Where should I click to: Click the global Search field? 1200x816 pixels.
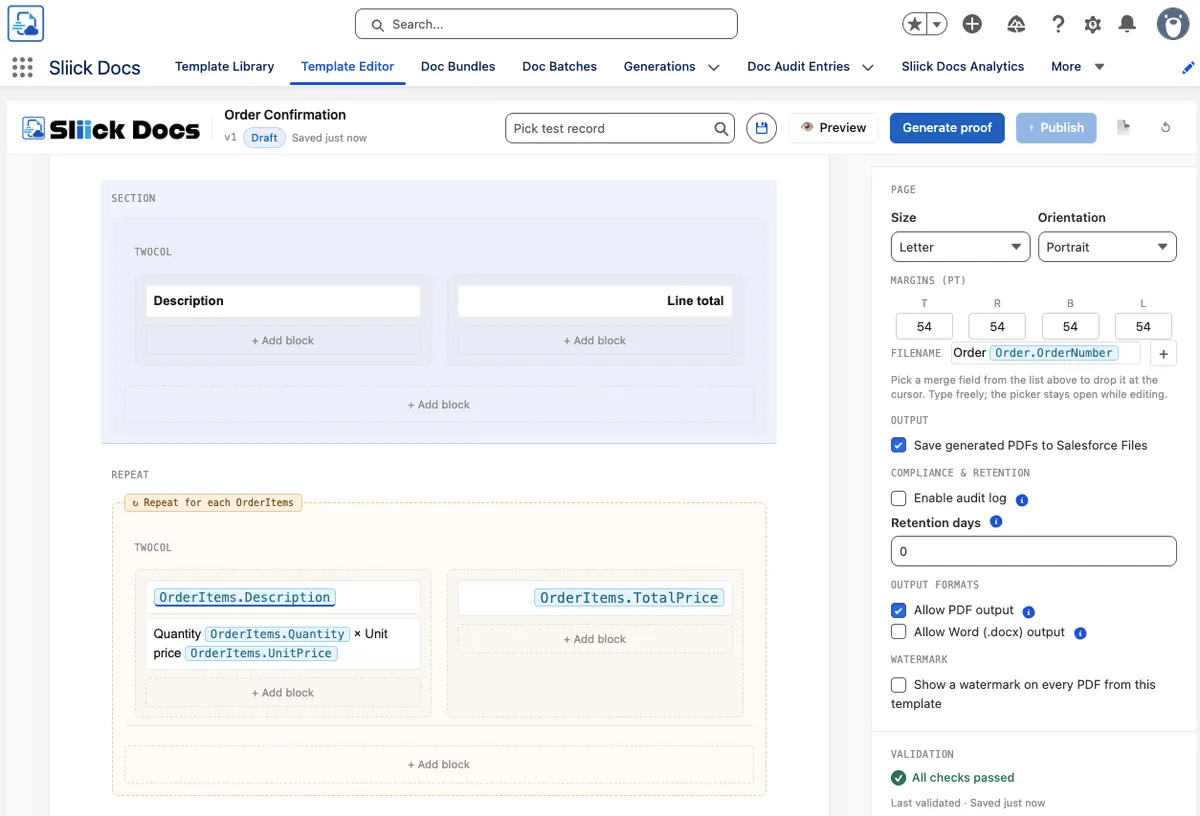coord(546,24)
